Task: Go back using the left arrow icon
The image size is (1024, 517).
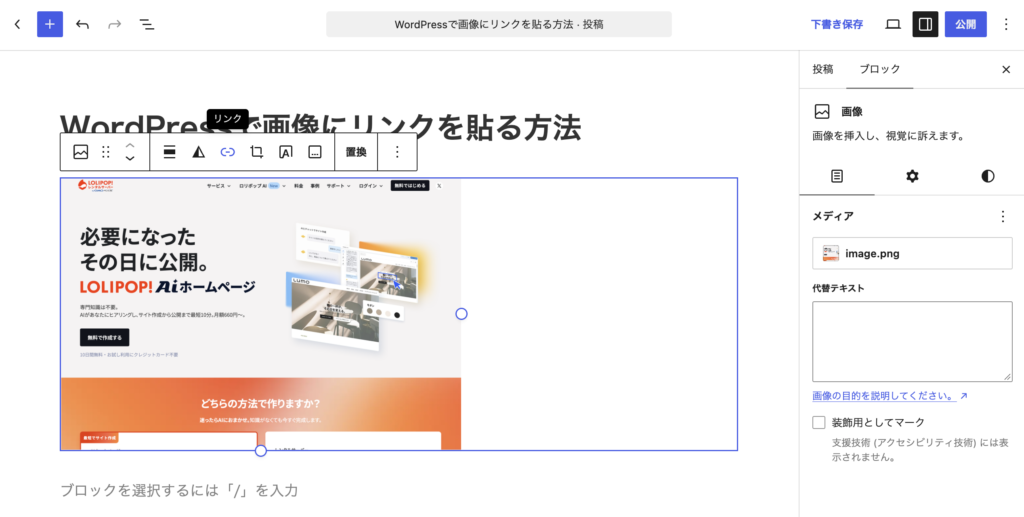Action: [18, 24]
